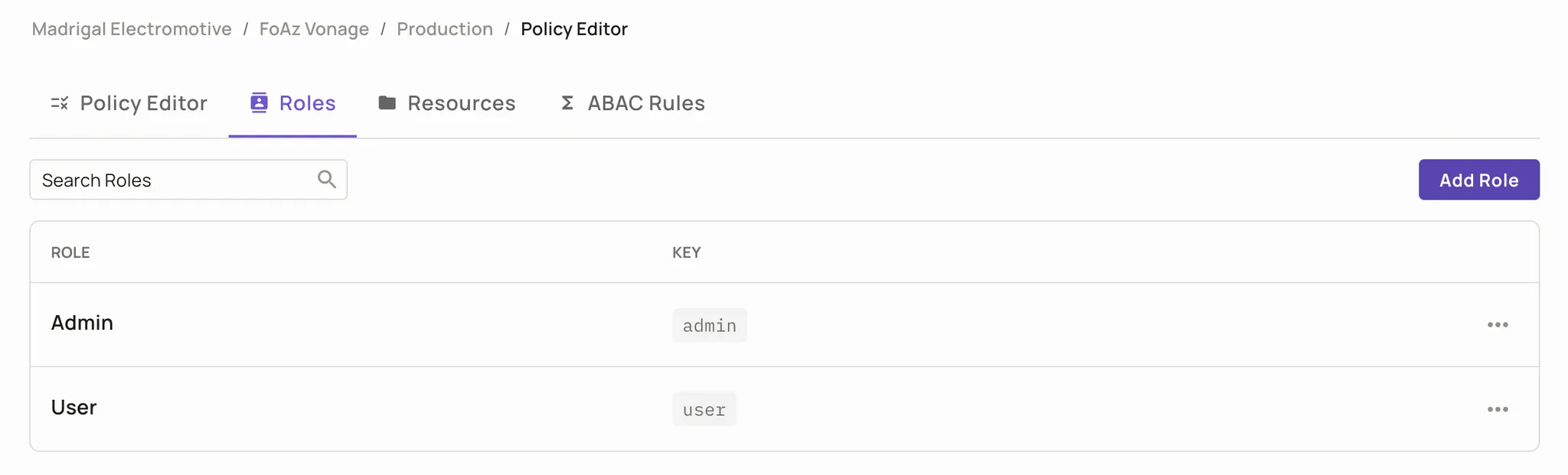Open the User role's three-dot options menu
This screenshot has height=475, width=1568.
(x=1498, y=409)
